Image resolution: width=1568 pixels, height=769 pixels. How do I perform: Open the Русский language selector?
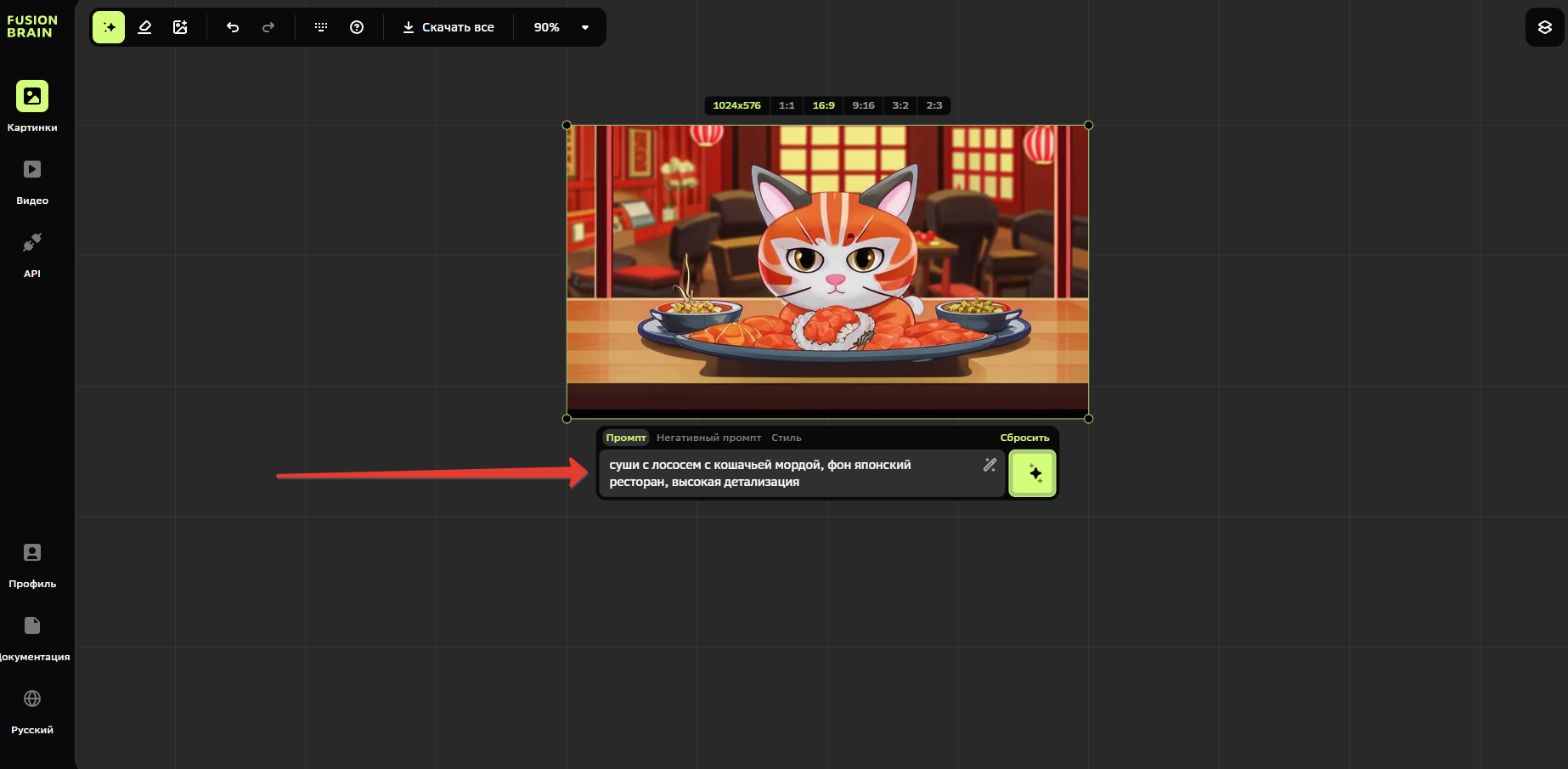[x=32, y=710]
